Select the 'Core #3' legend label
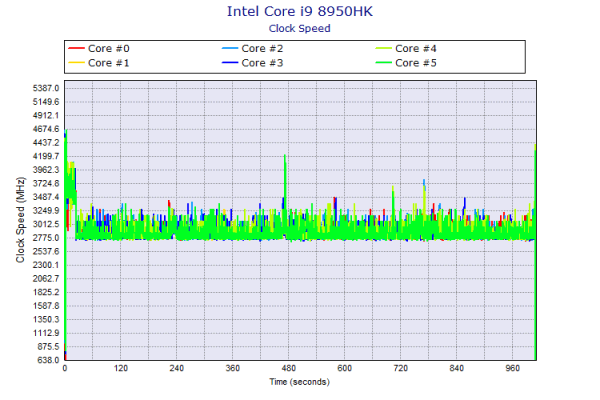This screenshot has width=600, height=400. tap(262, 63)
